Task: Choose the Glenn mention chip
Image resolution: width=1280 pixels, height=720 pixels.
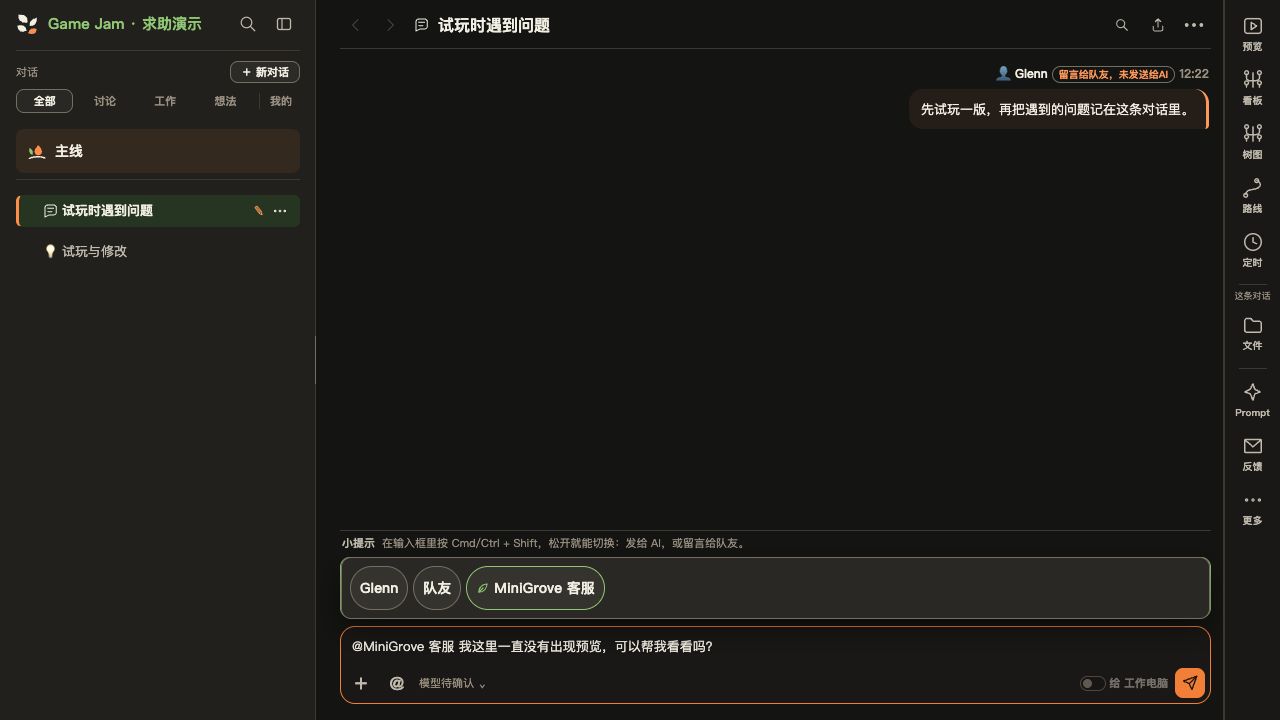Action: point(379,588)
